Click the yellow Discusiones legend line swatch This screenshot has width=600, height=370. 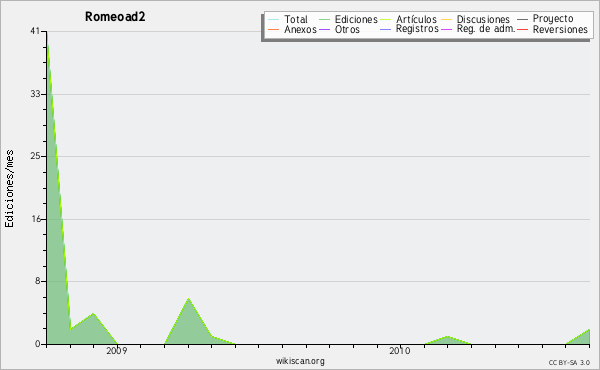[x=447, y=20]
